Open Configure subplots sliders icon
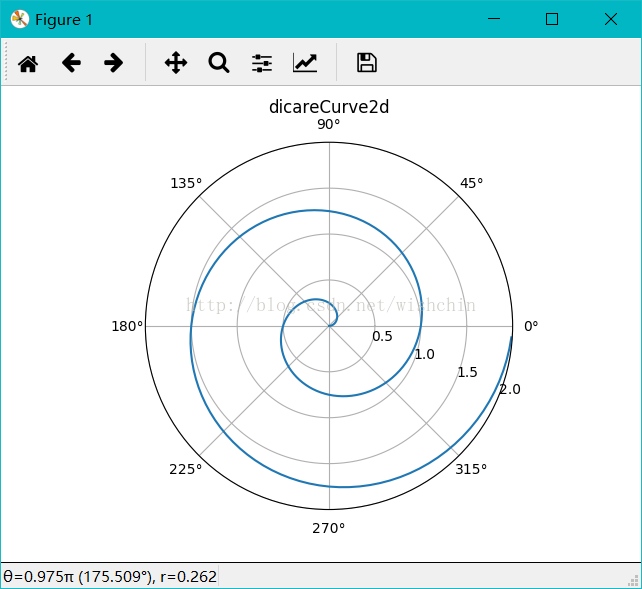The width and height of the screenshot is (642, 589). tap(262, 63)
